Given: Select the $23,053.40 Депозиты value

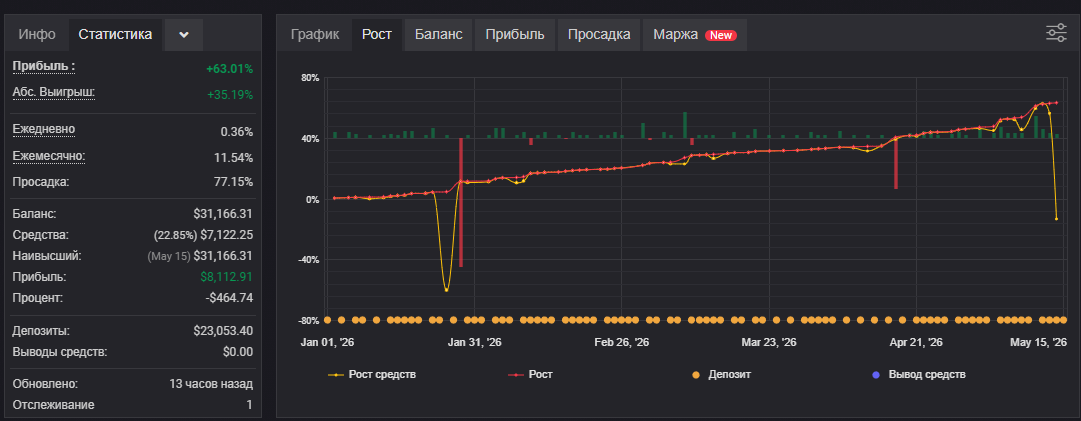Looking at the screenshot, I should click(223, 331).
